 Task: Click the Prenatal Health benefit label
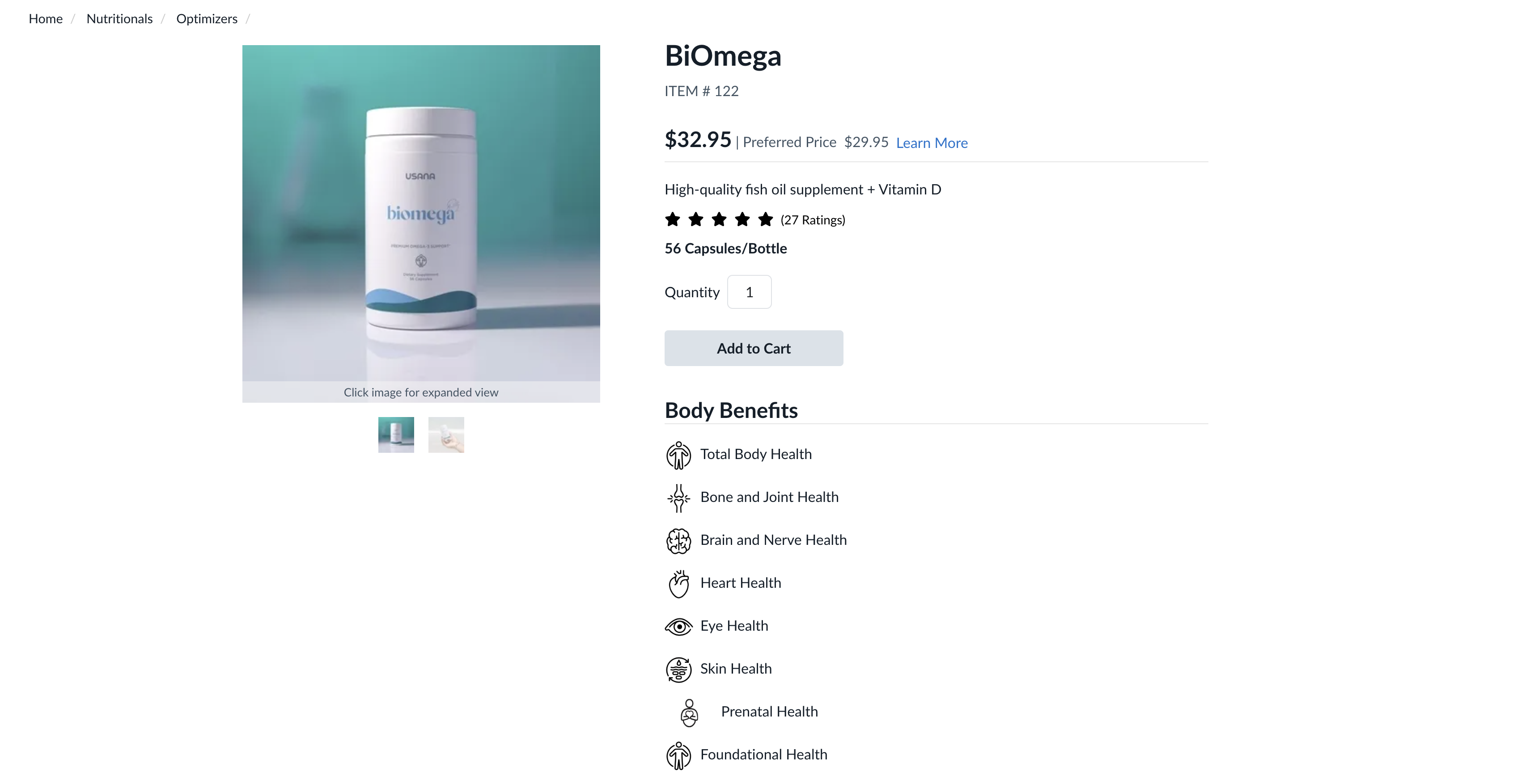[x=769, y=712]
